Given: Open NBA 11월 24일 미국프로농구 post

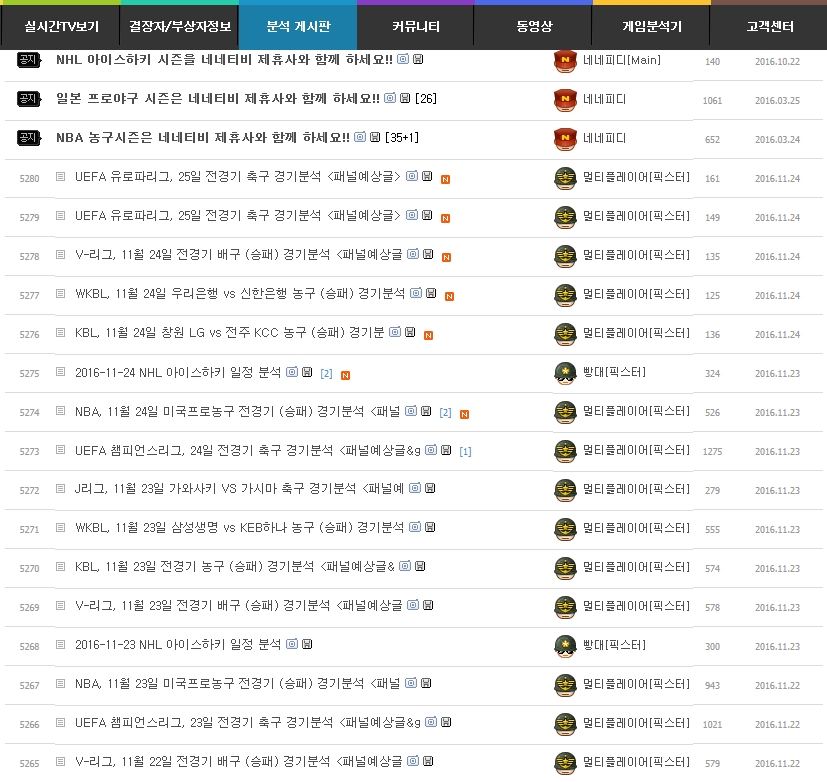Looking at the screenshot, I should [237, 412].
